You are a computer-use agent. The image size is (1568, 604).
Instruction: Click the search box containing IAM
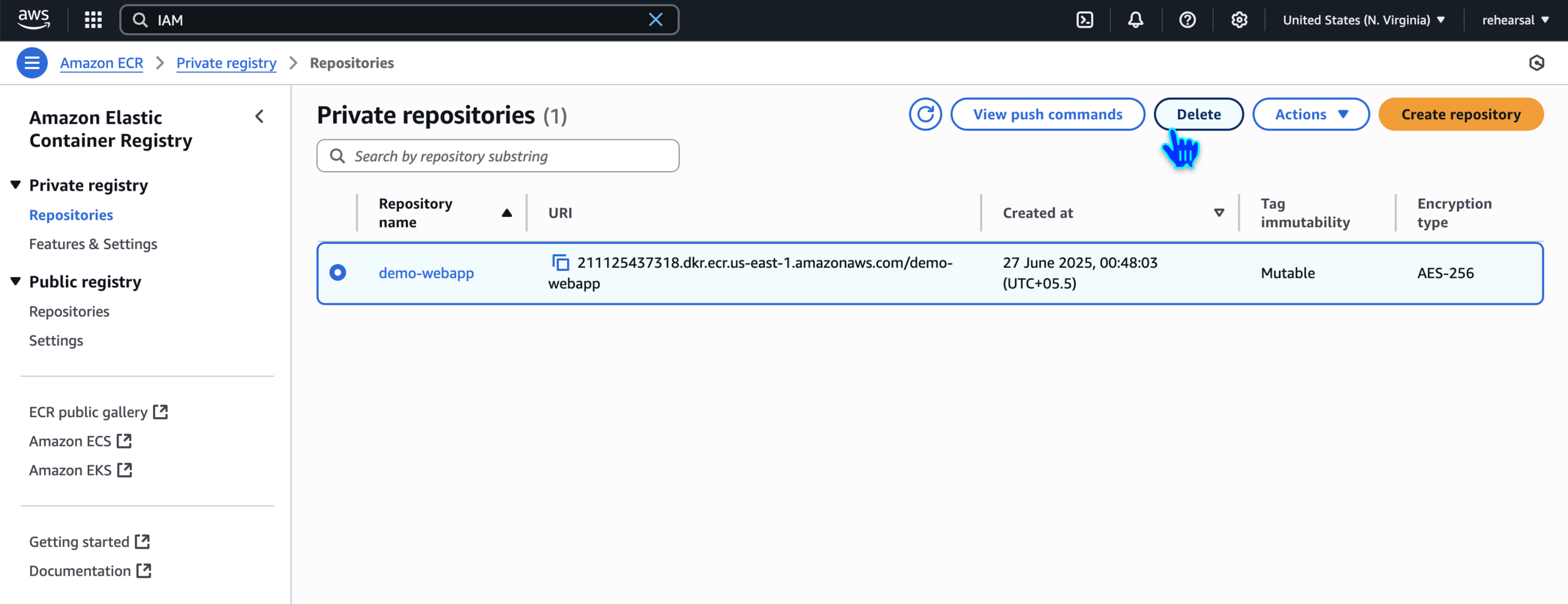399,20
